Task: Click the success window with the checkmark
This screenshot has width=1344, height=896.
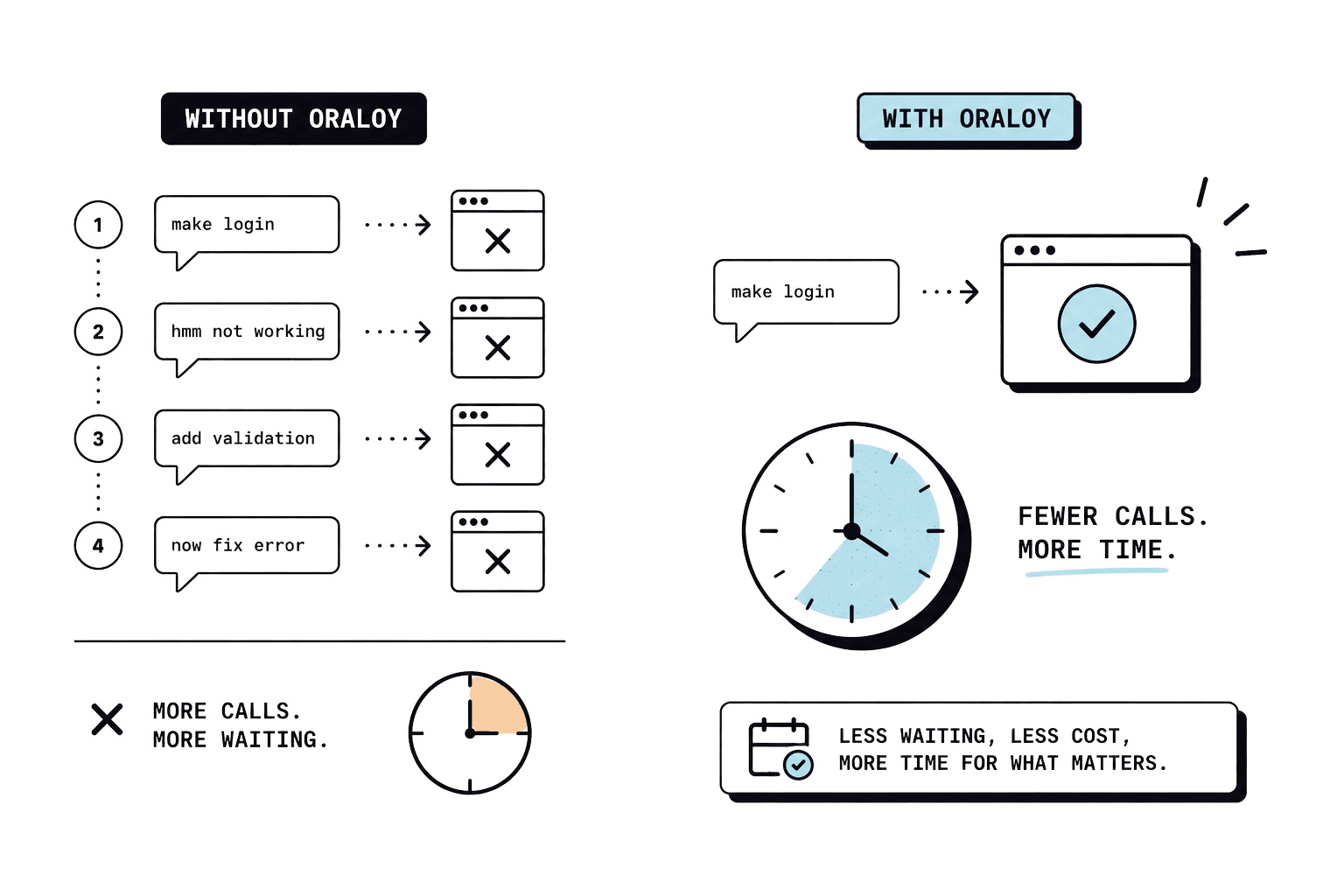Action: (1099, 311)
